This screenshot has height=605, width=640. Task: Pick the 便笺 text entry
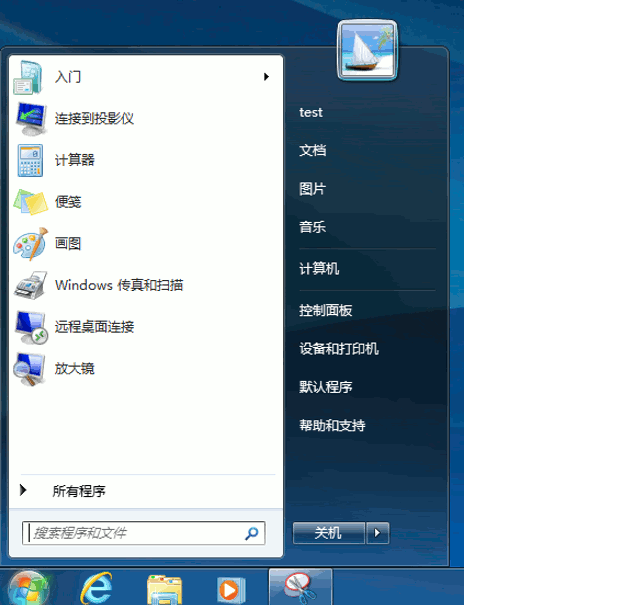68,202
